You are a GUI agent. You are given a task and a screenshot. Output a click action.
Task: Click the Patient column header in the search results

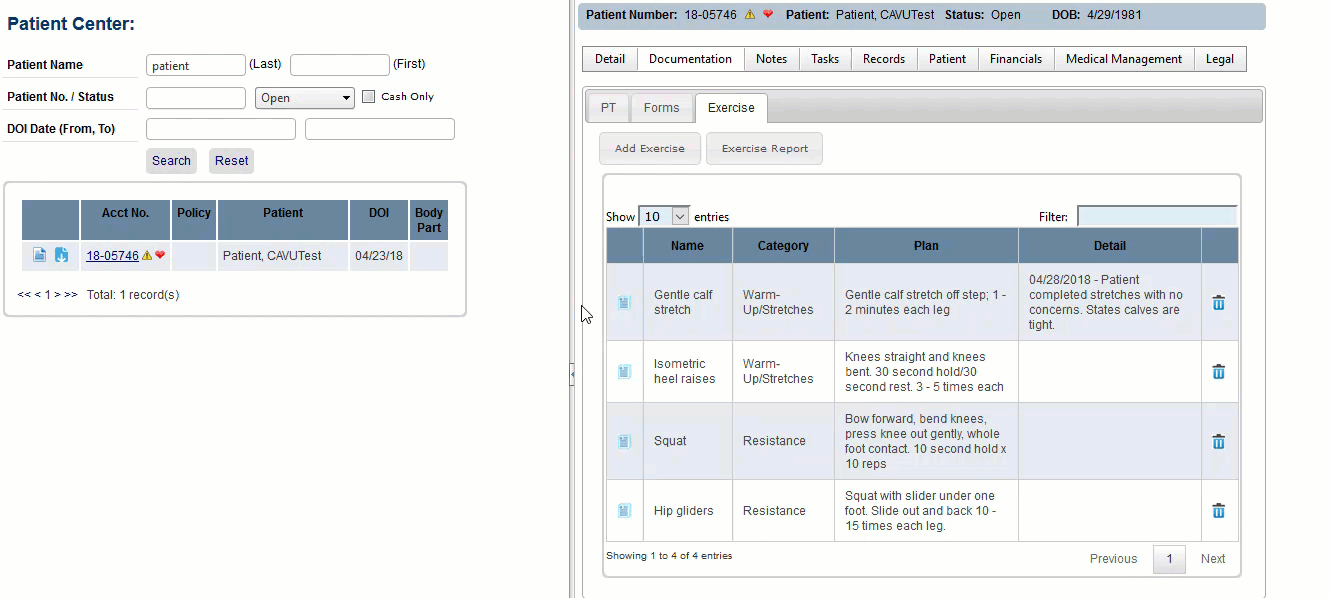[x=283, y=220]
